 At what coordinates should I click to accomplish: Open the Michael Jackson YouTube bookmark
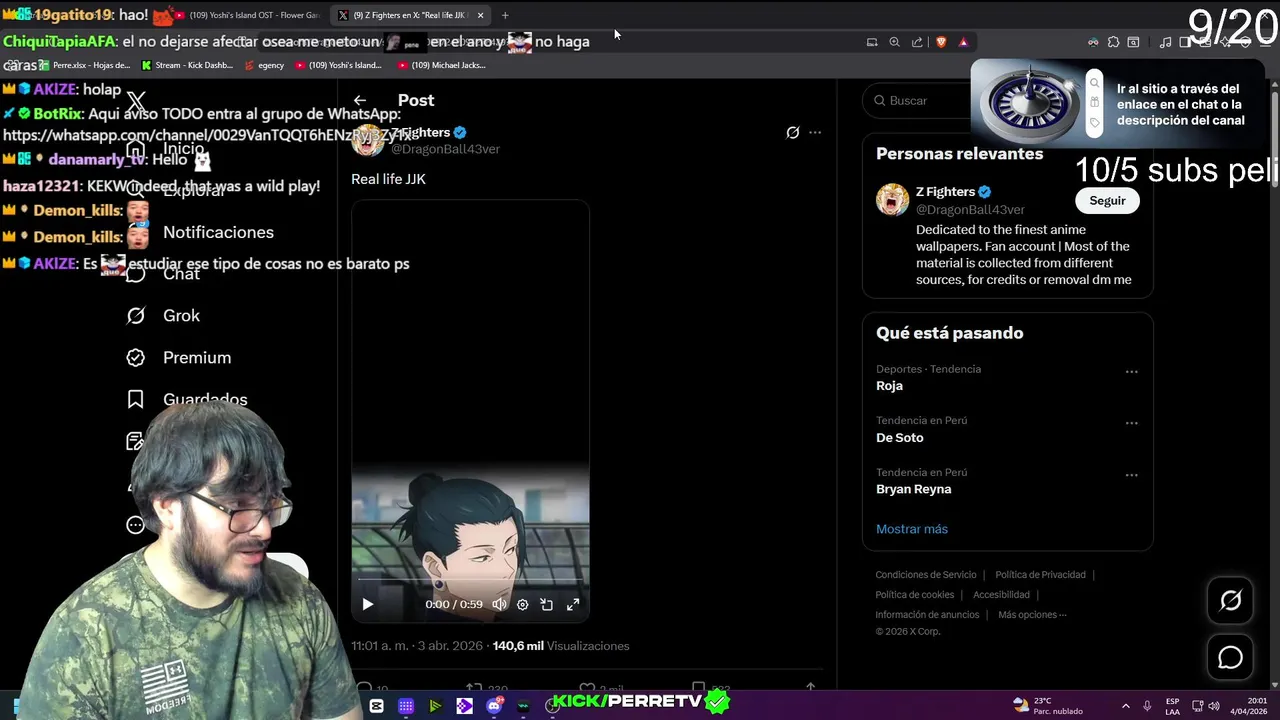(x=441, y=65)
